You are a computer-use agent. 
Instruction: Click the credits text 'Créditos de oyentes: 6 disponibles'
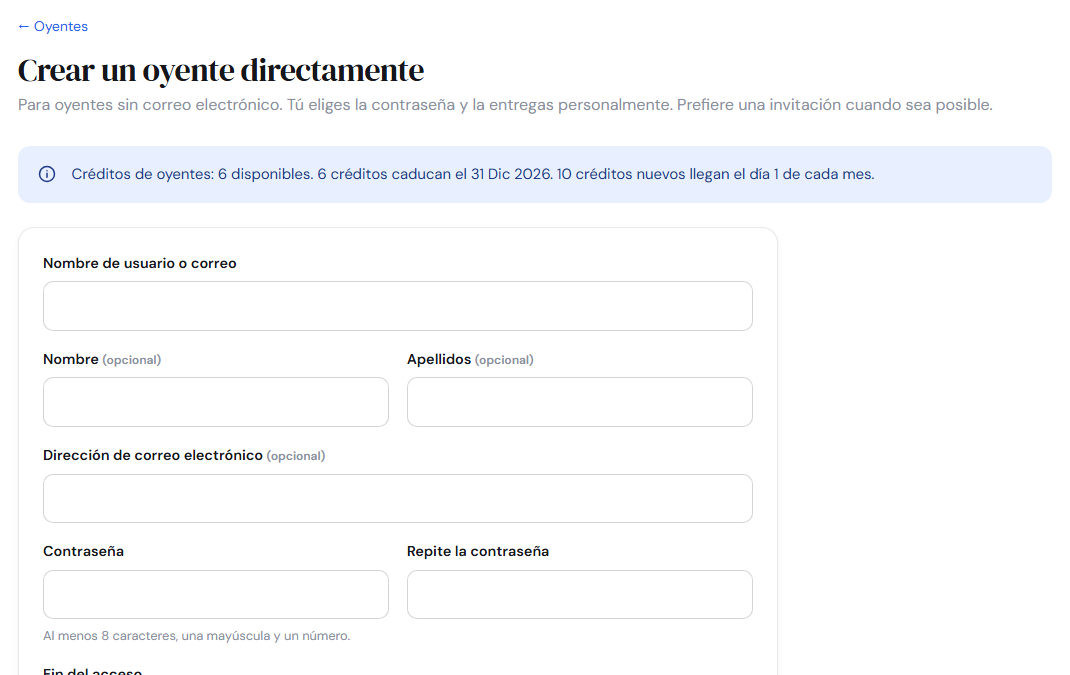192,174
